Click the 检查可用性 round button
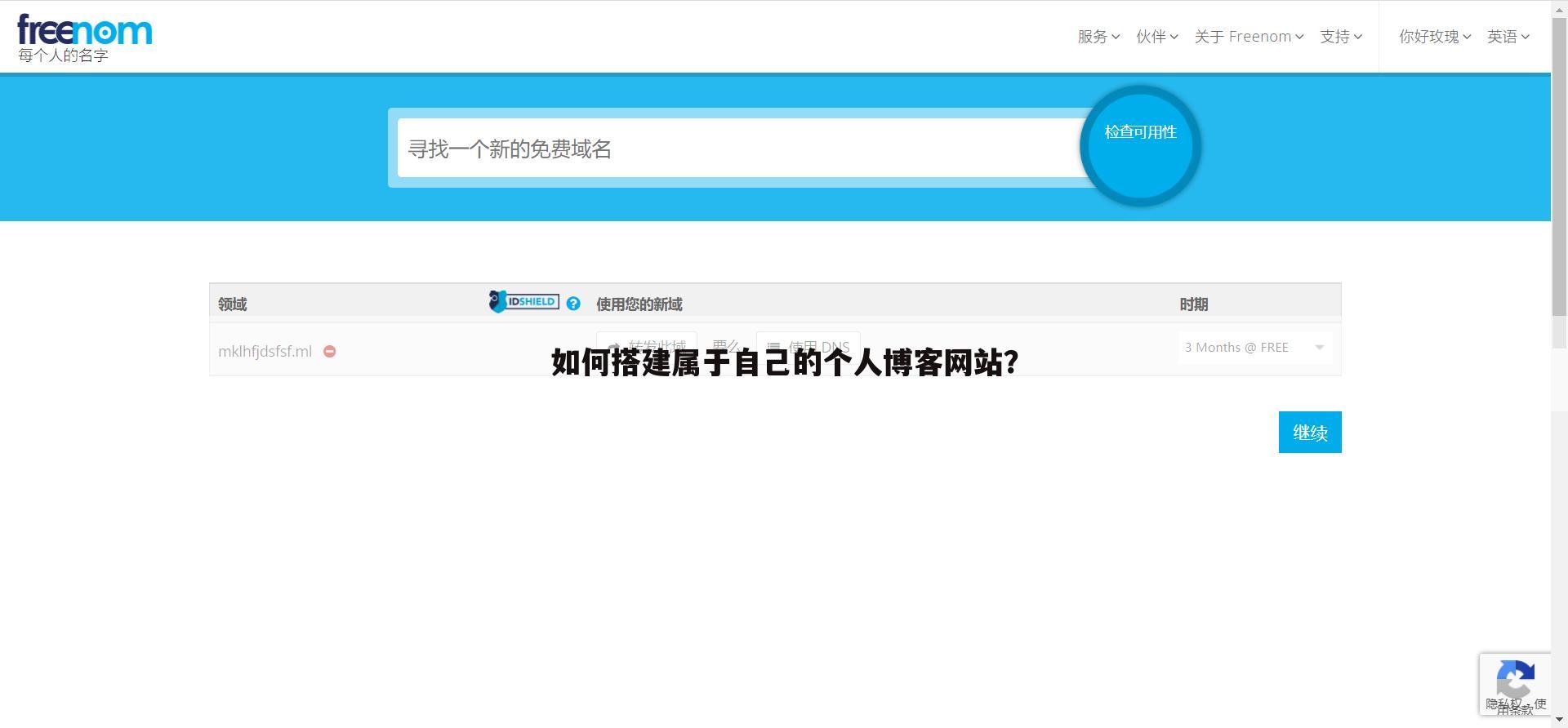Screen dimensions: 1568x728 click(1140, 146)
